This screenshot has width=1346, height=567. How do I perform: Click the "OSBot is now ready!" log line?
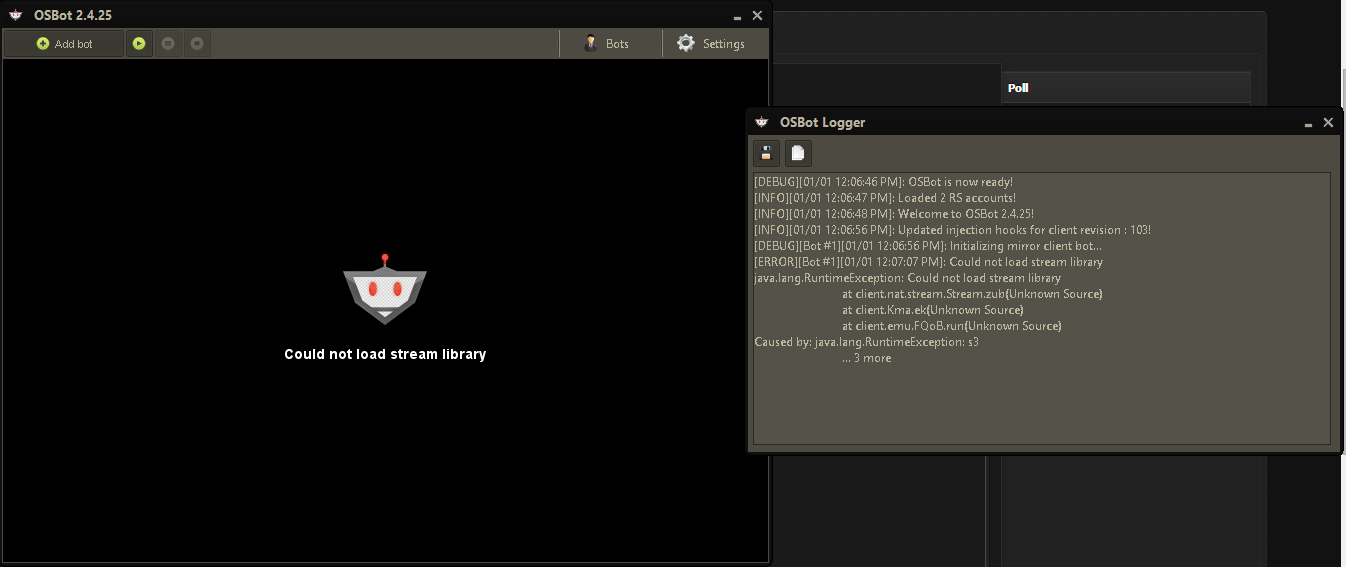(883, 182)
